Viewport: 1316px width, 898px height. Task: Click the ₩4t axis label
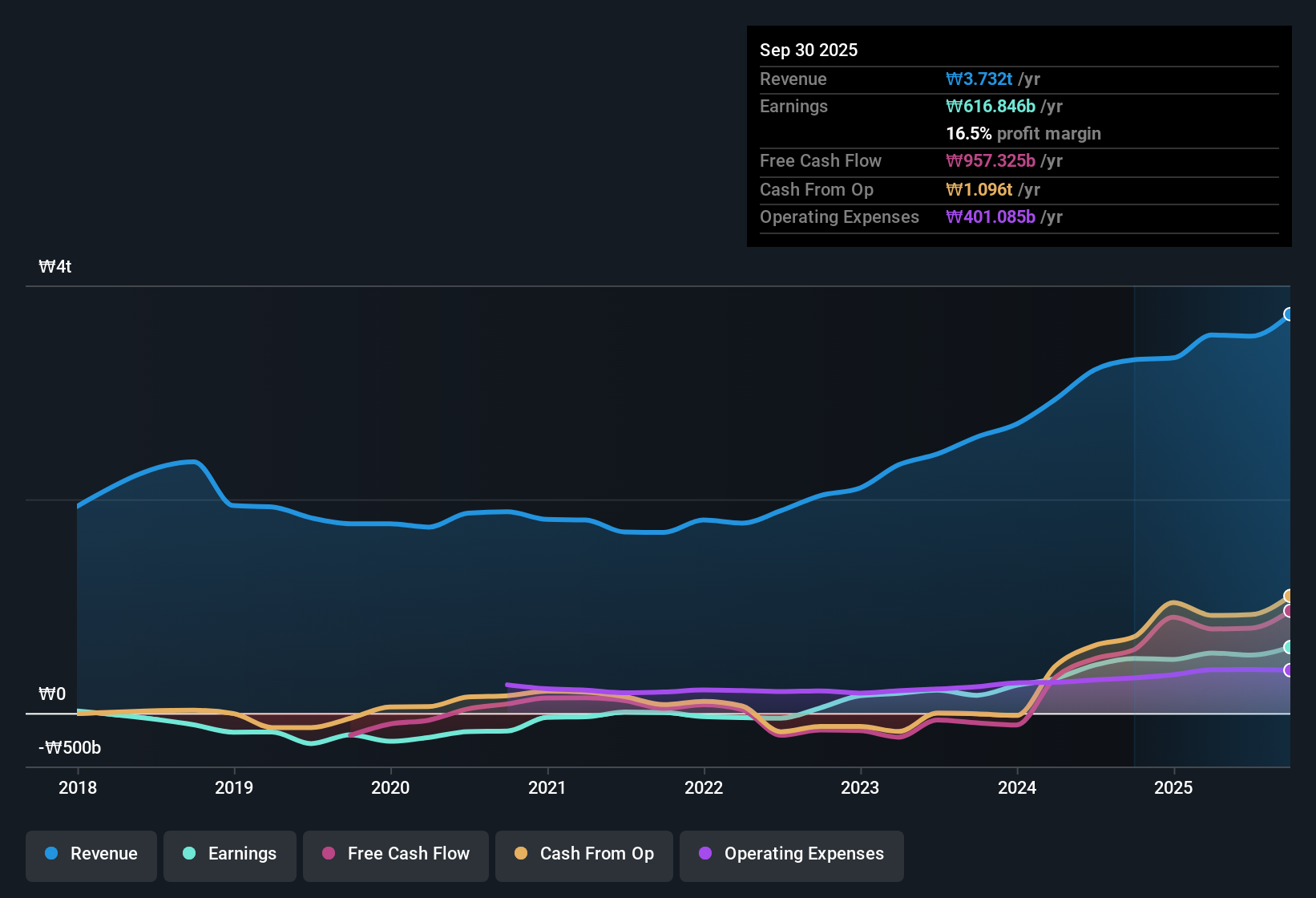pyautogui.click(x=55, y=266)
